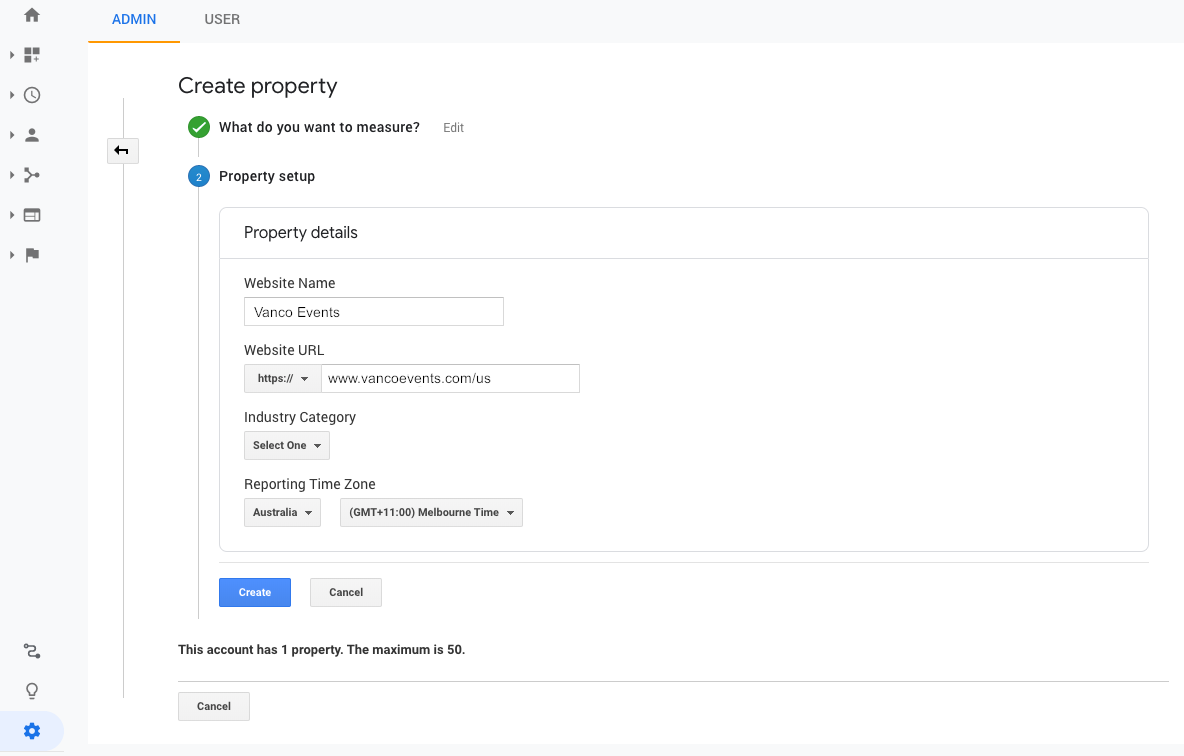The width and height of the screenshot is (1184, 756).
Task: Click the Website Name input field
Action: coord(373,312)
